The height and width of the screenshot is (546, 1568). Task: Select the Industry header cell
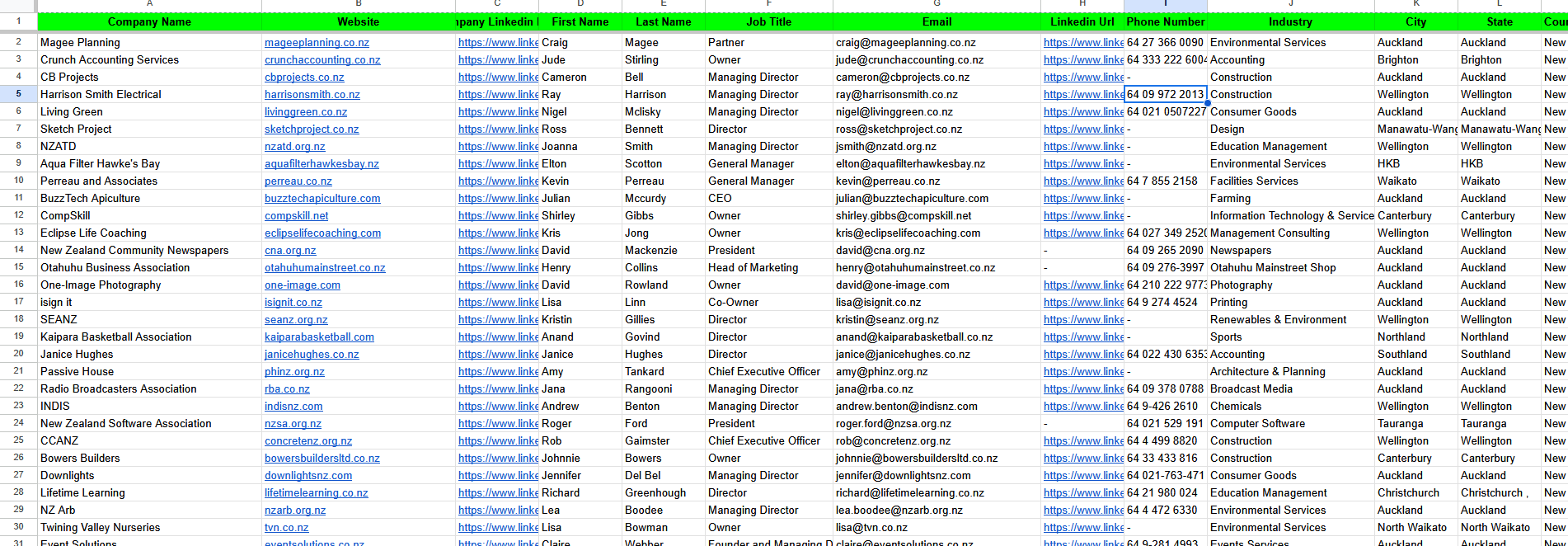[1291, 22]
